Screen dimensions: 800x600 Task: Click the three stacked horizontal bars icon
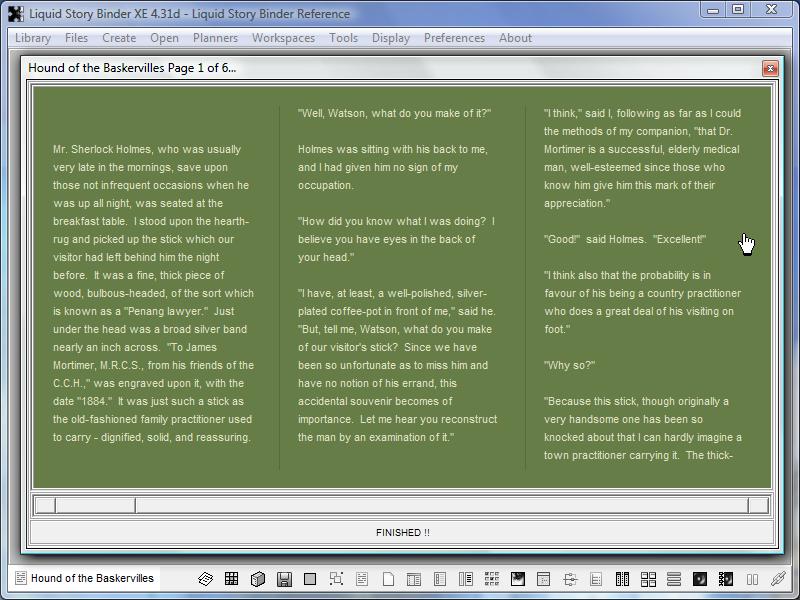674,579
